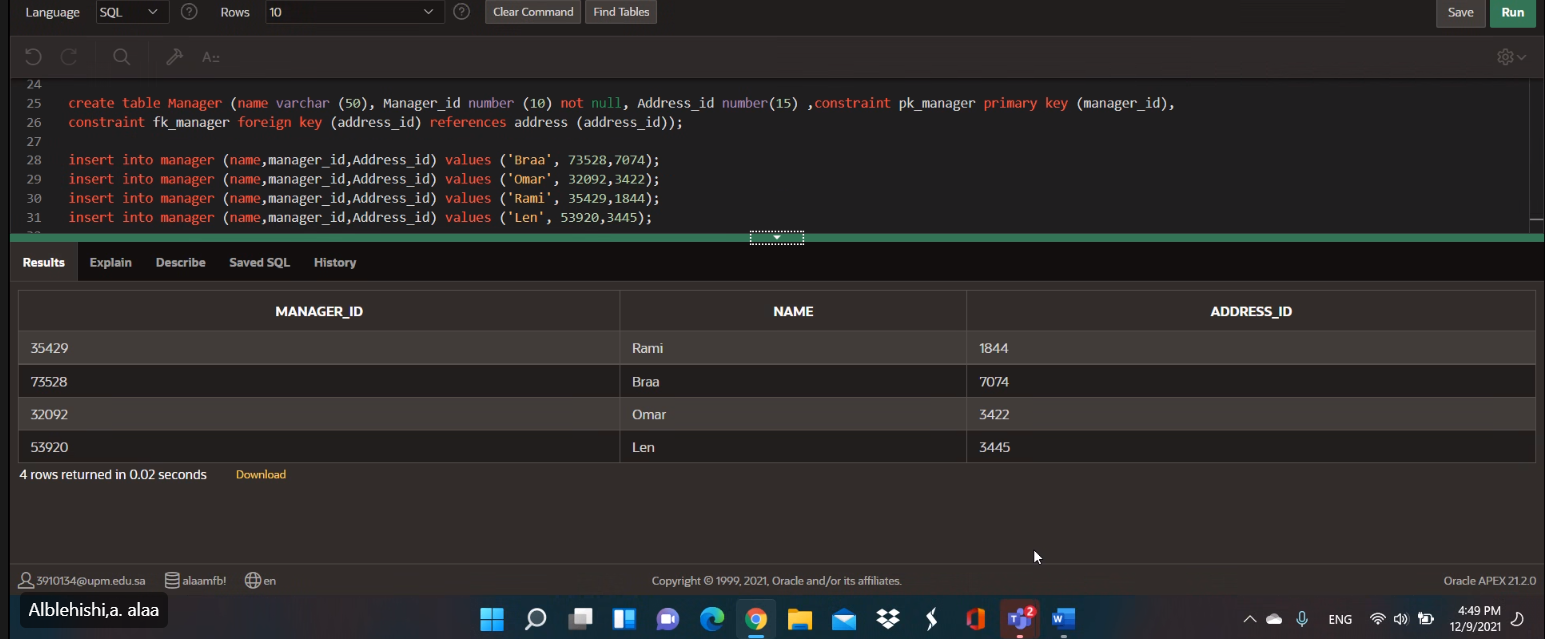Open the settings gear in editor corner
Viewport: 1545px width, 639px height.
click(1506, 57)
